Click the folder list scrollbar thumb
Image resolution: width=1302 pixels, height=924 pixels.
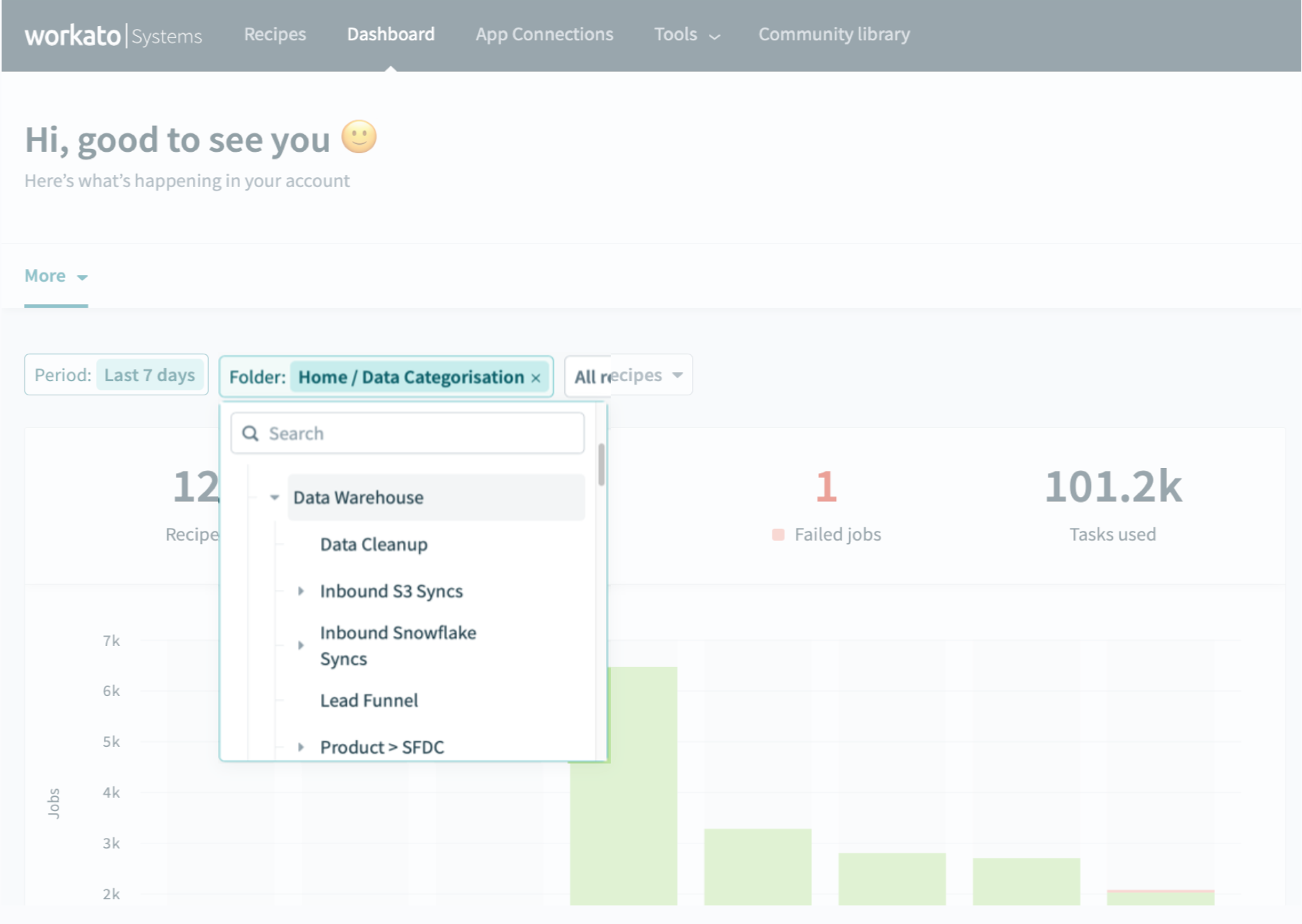pos(601,464)
